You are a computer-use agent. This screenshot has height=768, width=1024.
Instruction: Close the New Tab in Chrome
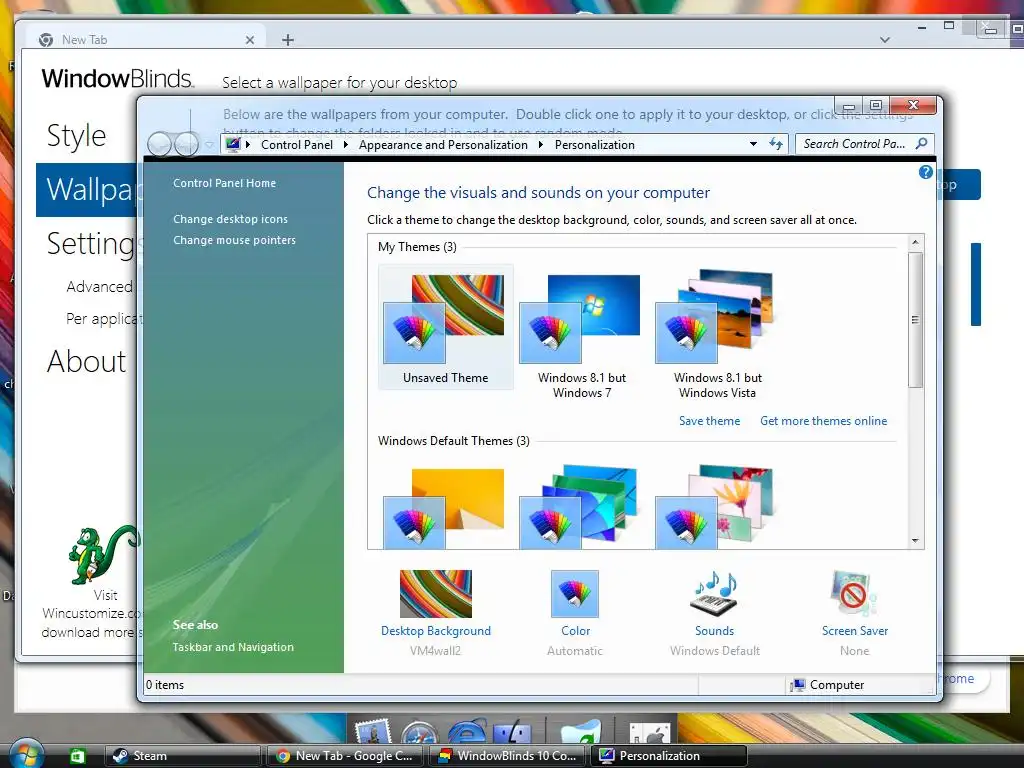click(x=250, y=40)
